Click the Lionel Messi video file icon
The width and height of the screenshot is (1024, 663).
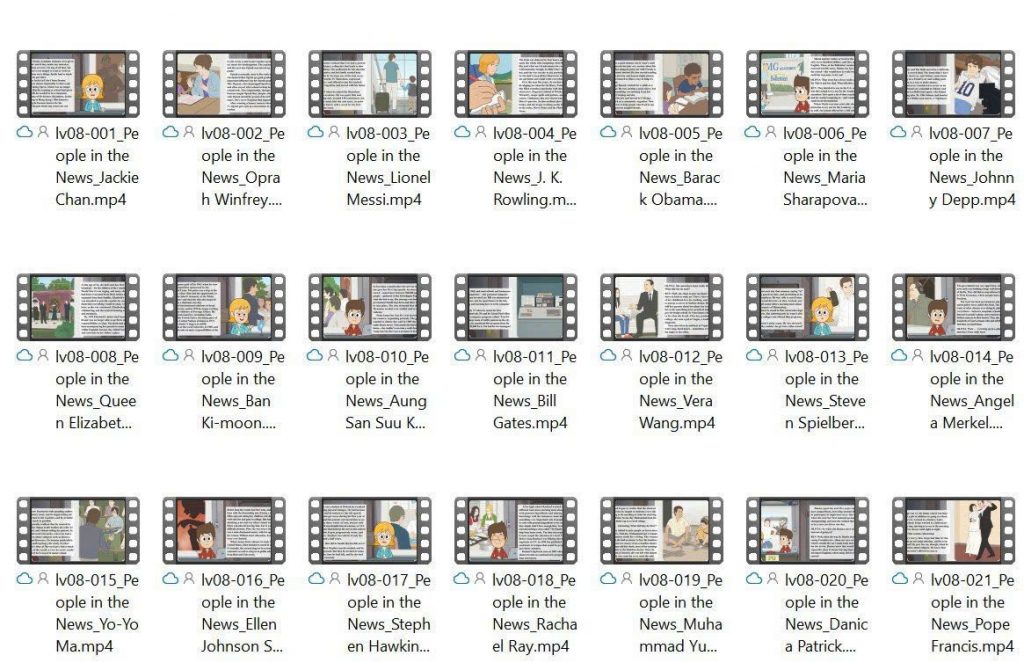coord(370,84)
